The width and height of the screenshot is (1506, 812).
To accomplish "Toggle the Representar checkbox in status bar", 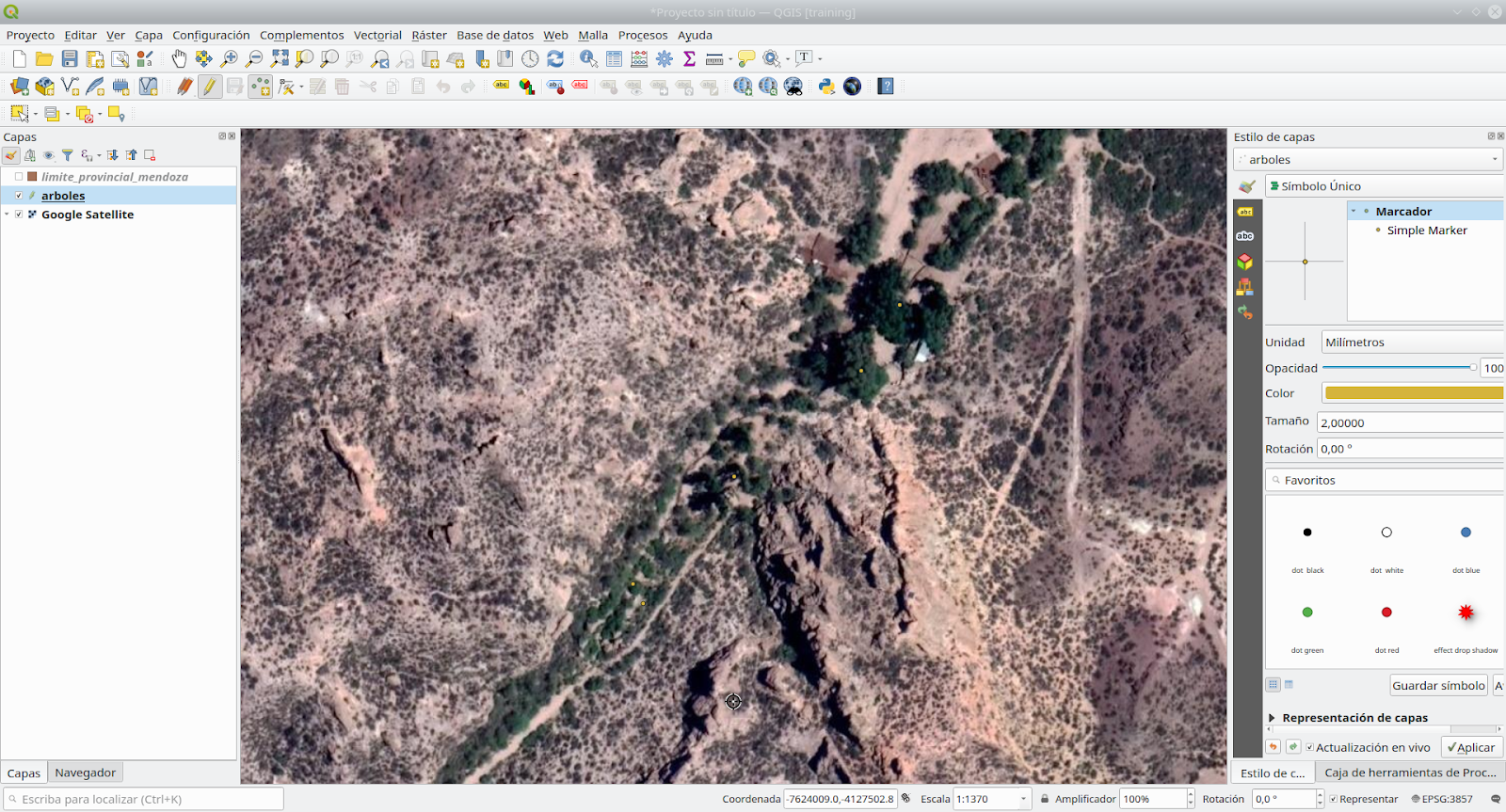I will (x=1334, y=799).
